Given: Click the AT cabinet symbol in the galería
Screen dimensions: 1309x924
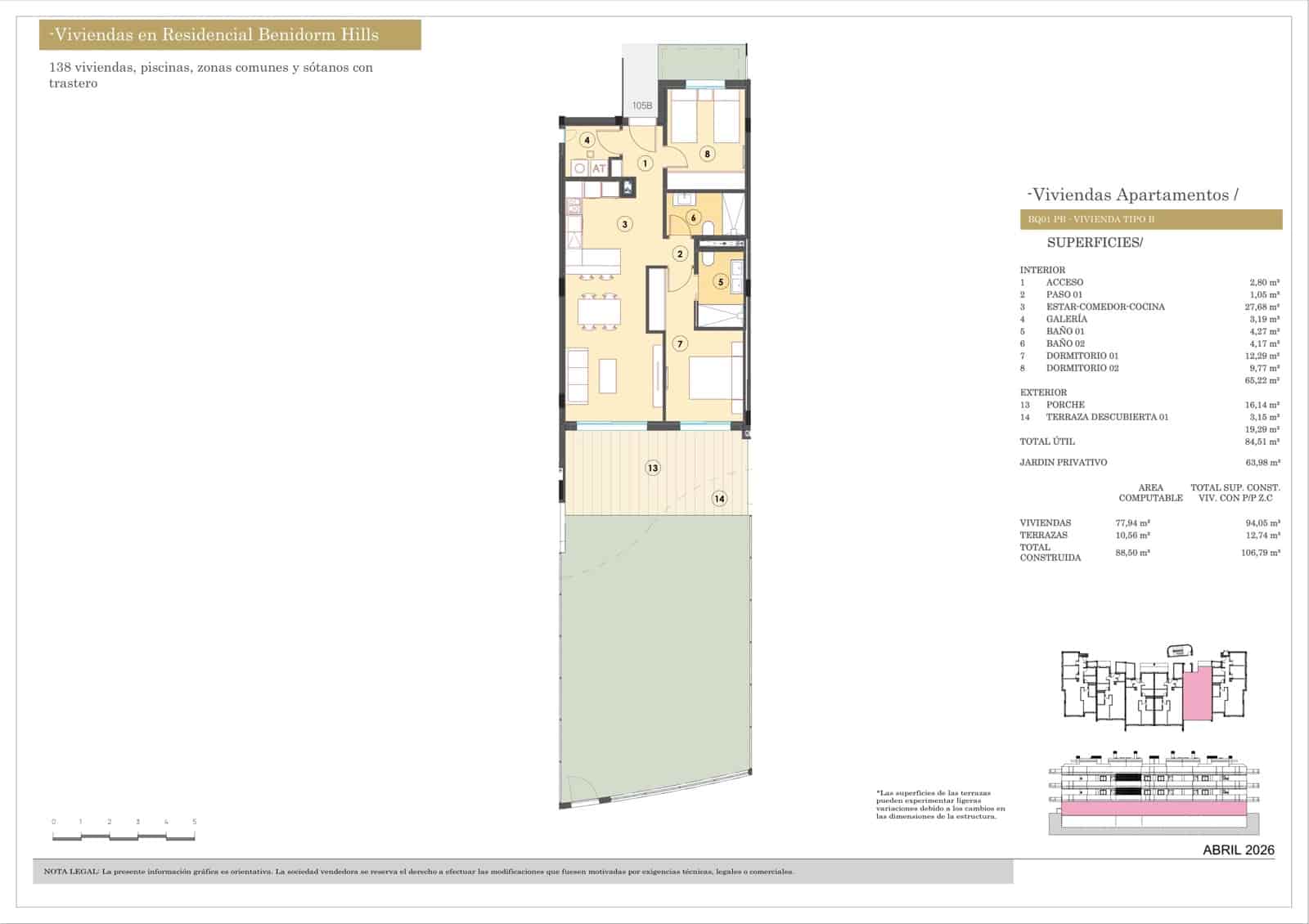Looking at the screenshot, I should tap(599, 168).
